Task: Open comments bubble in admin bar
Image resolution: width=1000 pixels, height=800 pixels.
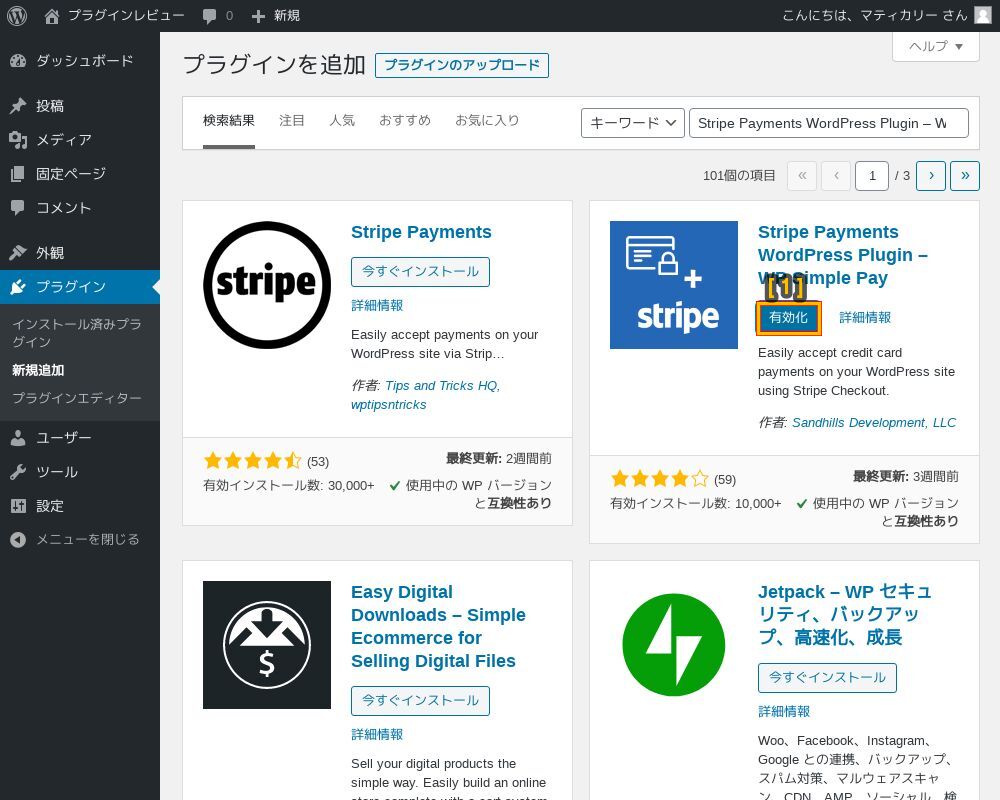Action: click(209, 16)
